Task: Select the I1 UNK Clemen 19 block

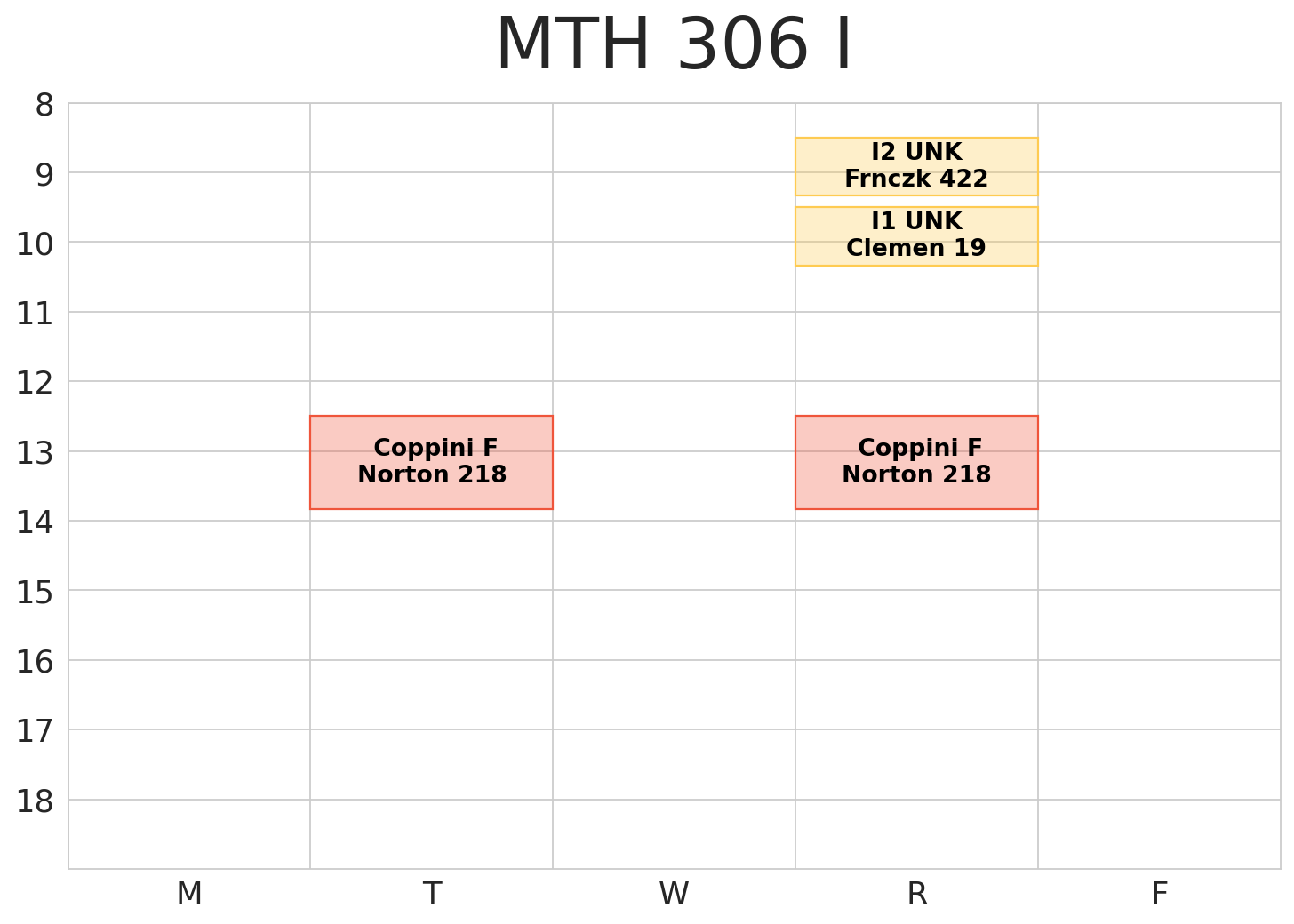Action: [916, 235]
